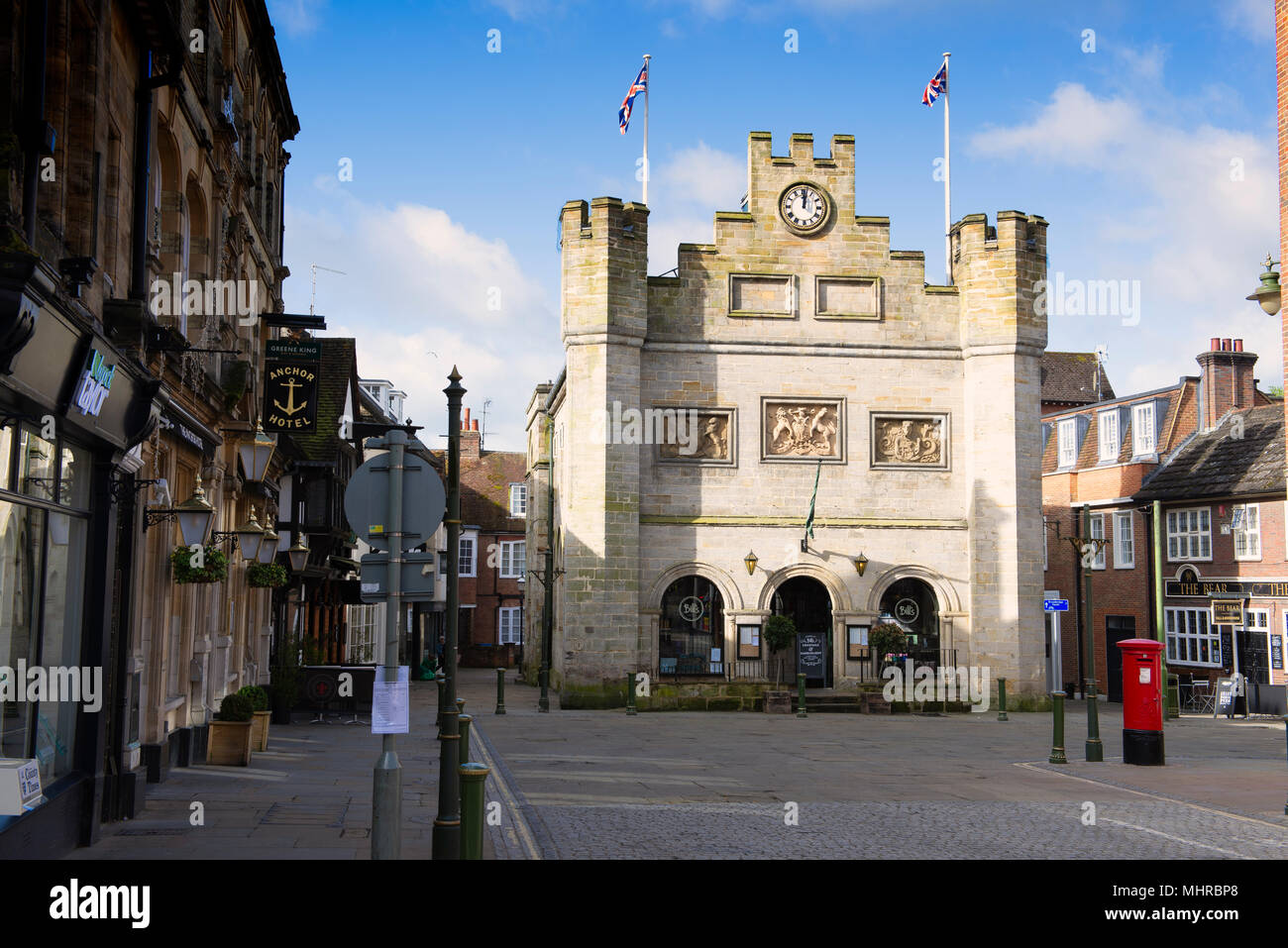Click the central coat of arms relief
This screenshot has width=1288, height=948.
[802, 430]
